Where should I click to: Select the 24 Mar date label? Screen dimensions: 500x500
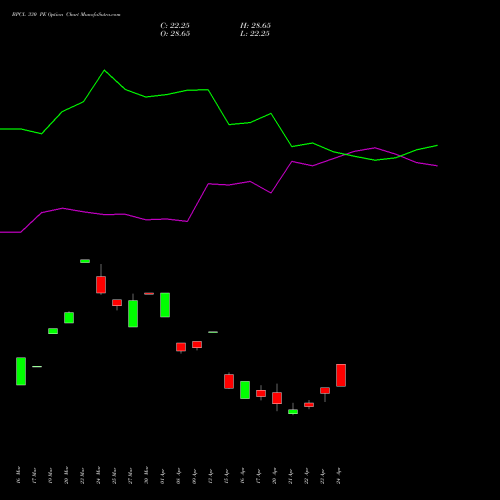point(98,475)
